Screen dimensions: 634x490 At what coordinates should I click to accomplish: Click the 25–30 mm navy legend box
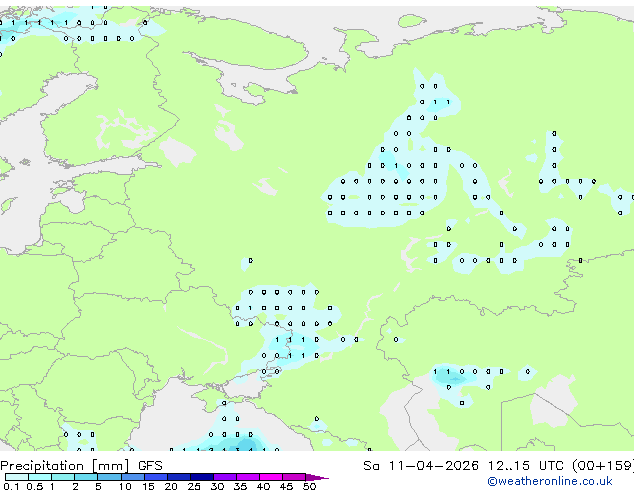pyautogui.click(x=201, y=477)
